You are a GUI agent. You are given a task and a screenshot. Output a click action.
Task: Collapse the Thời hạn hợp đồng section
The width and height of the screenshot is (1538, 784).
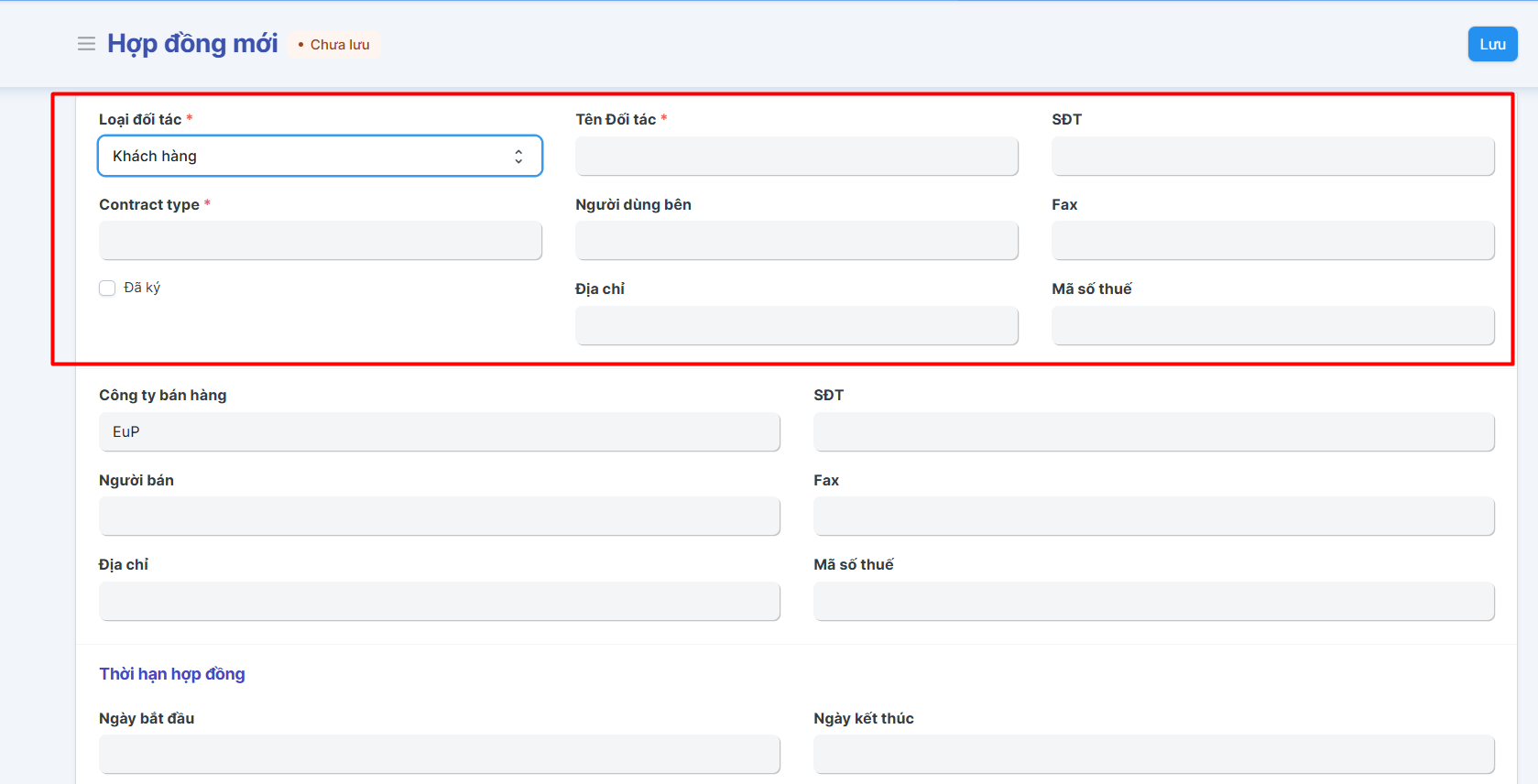click(x=172, y=674)
